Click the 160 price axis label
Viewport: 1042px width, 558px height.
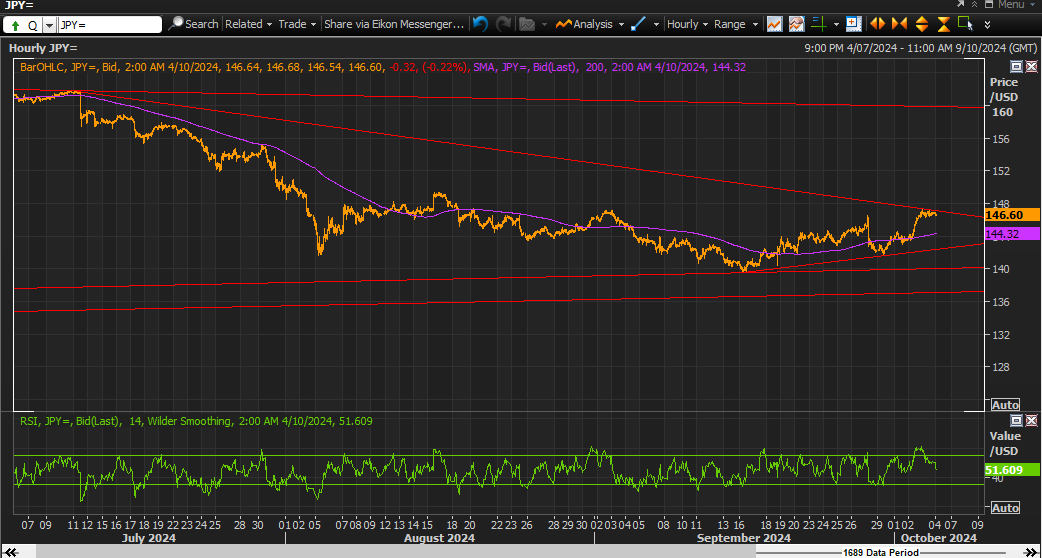(x=1002, y=112)
